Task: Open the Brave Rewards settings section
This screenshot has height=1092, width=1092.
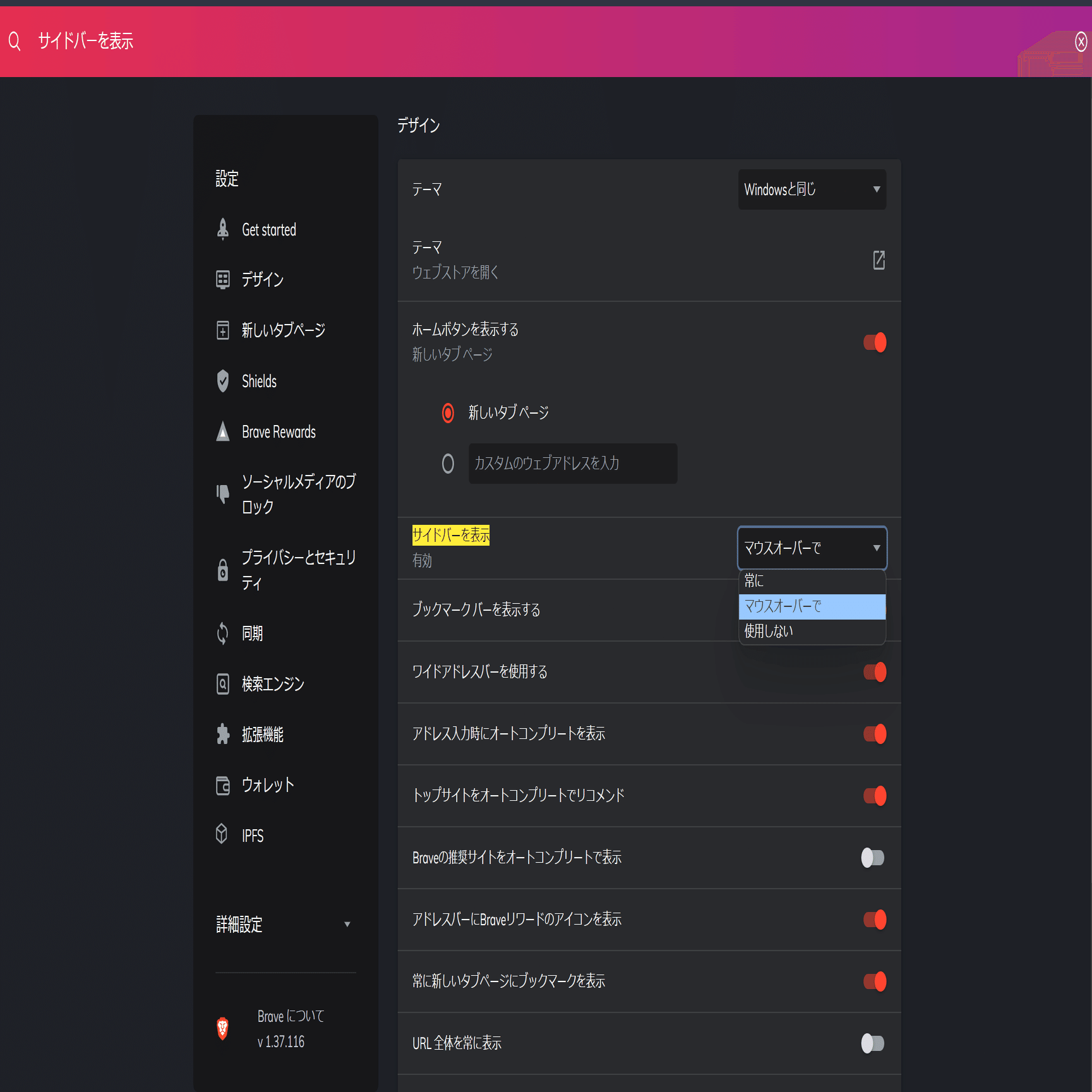Action: 279,432
